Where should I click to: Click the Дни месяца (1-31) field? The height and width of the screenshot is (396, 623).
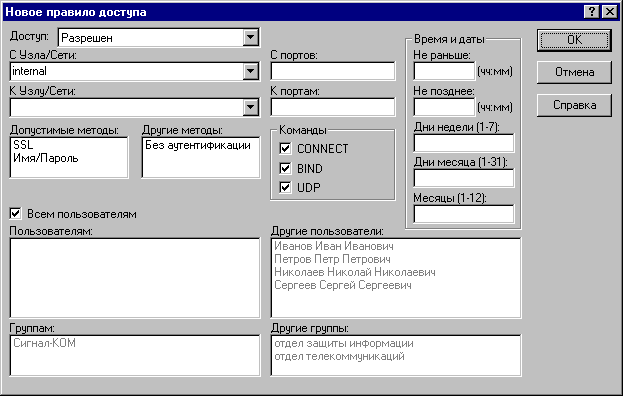point(464,178)
